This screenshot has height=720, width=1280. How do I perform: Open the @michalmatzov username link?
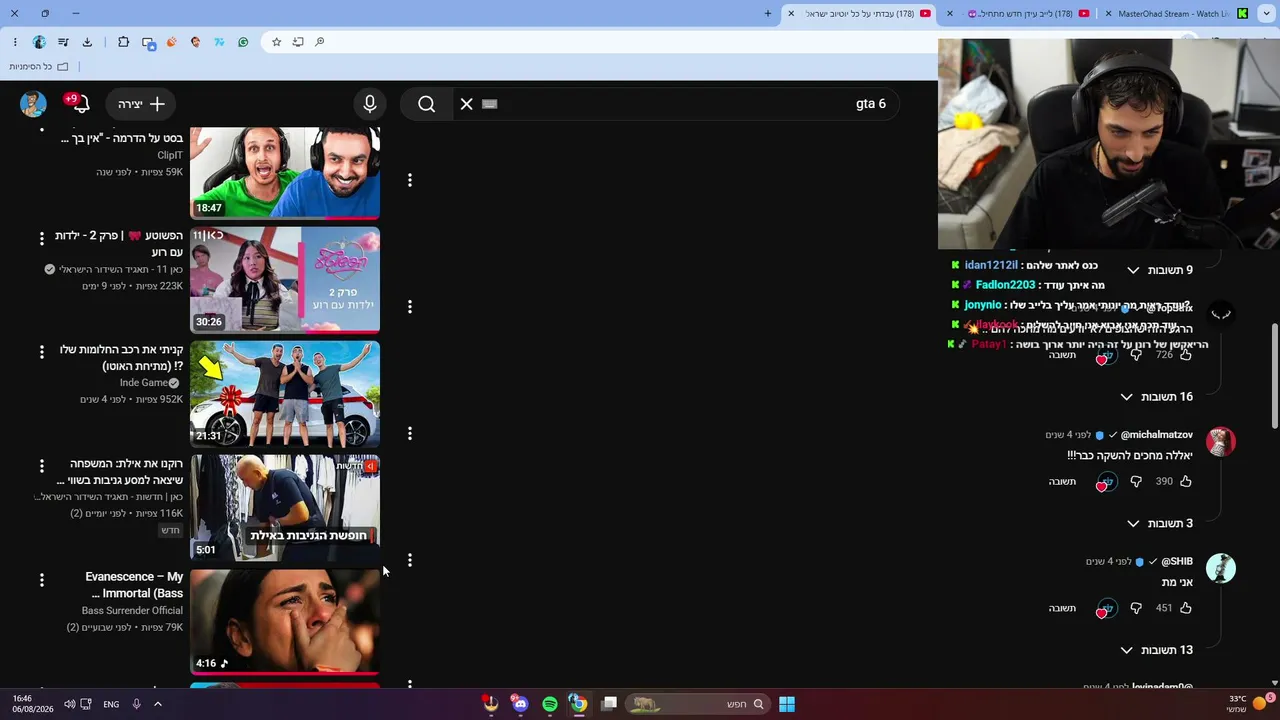pyautogui.click(x=1157, y=435)
